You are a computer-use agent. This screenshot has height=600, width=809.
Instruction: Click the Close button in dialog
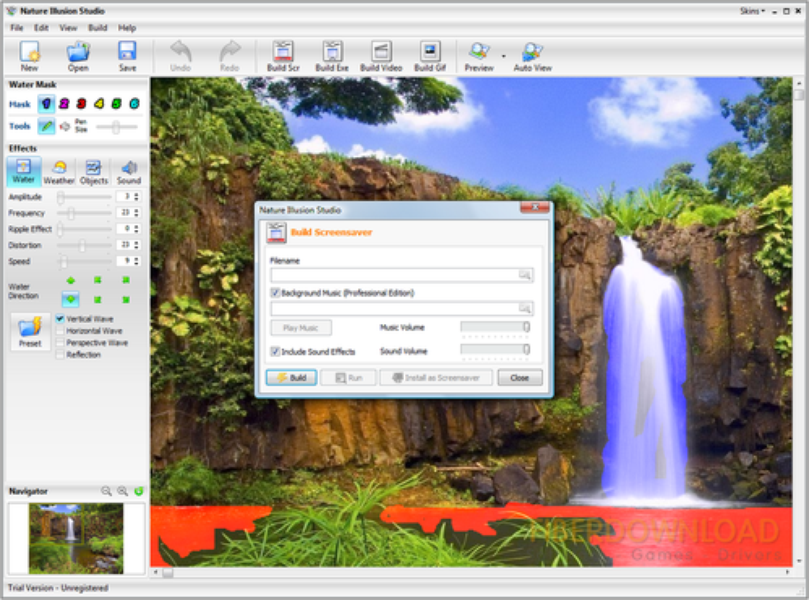pos(519,378)
